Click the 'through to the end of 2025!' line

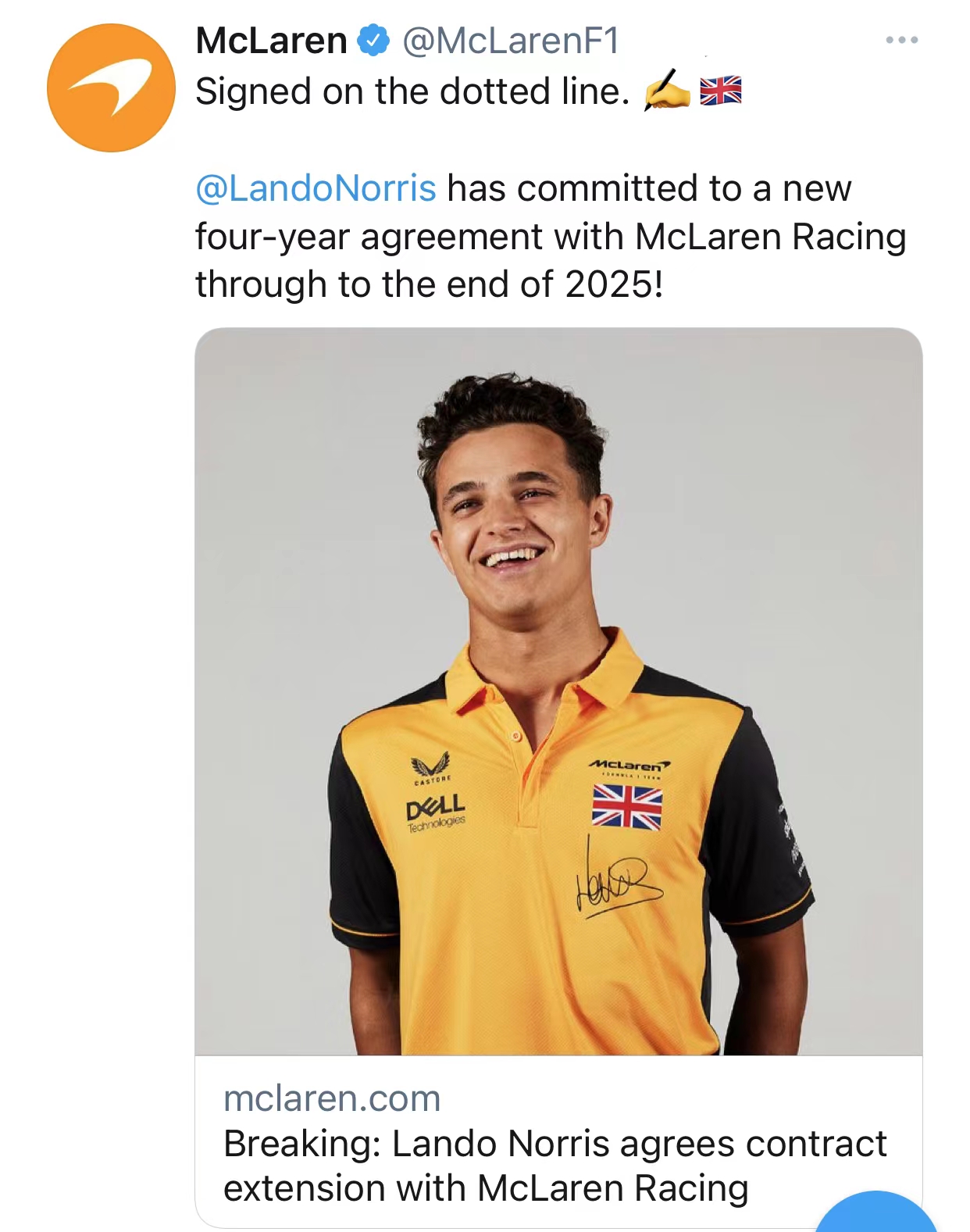point(429,284)
